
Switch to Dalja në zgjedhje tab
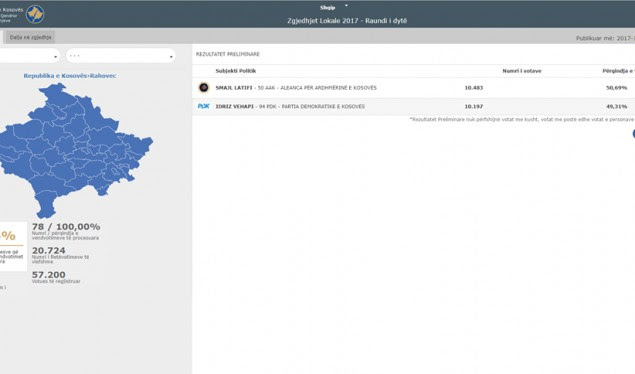[30, 37]
